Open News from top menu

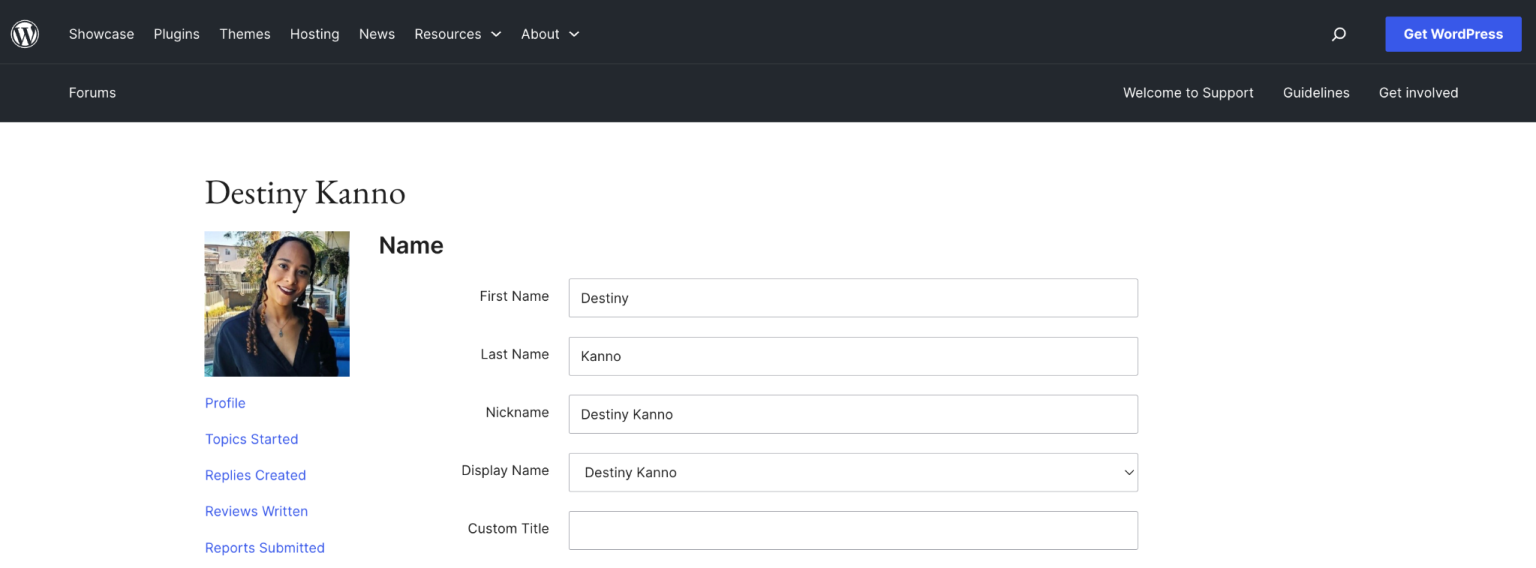pos(377,34)
